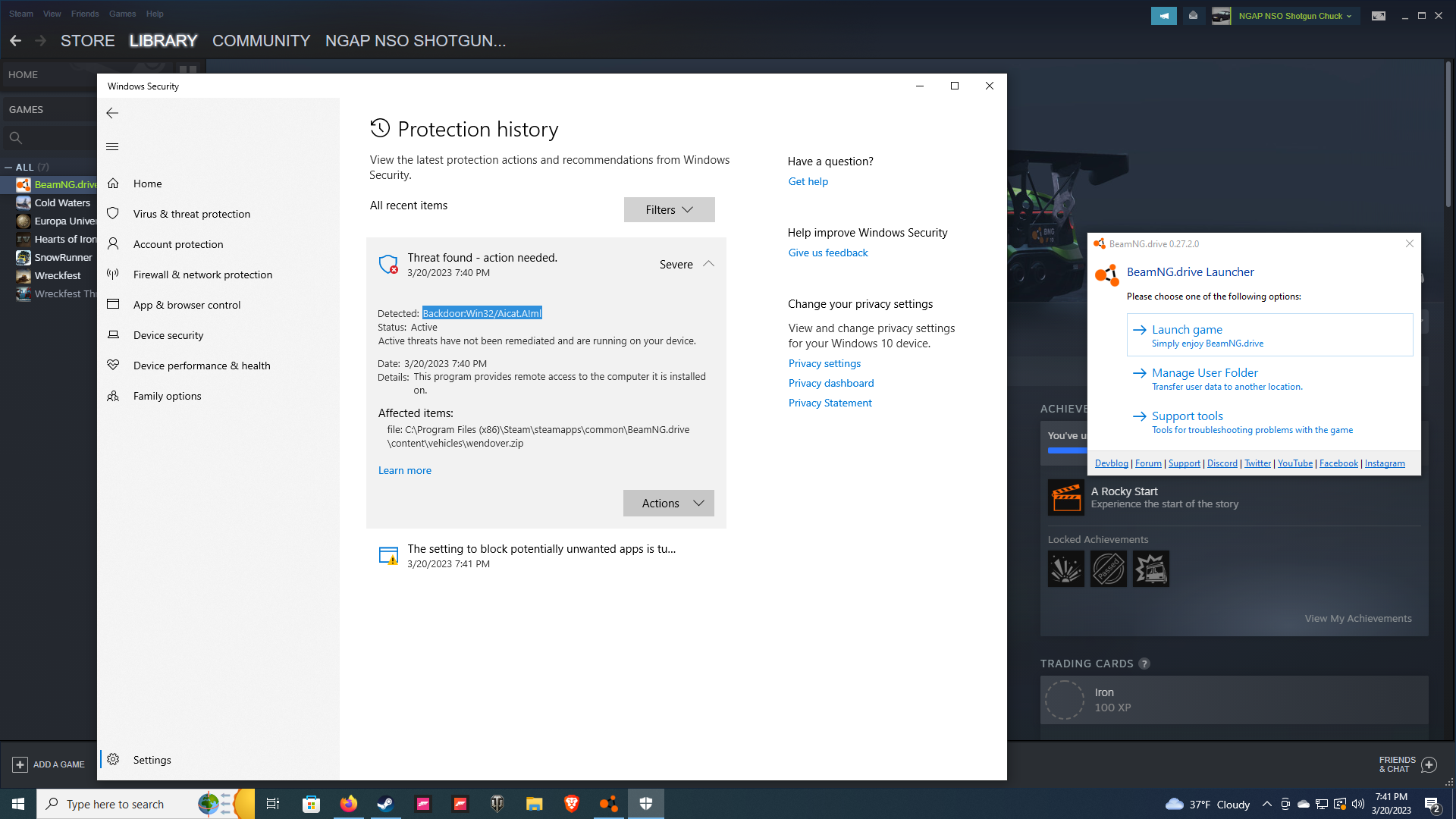Open Steam Big Picture mode icon
The image size is (1456, 819).
click(1378, 16)
